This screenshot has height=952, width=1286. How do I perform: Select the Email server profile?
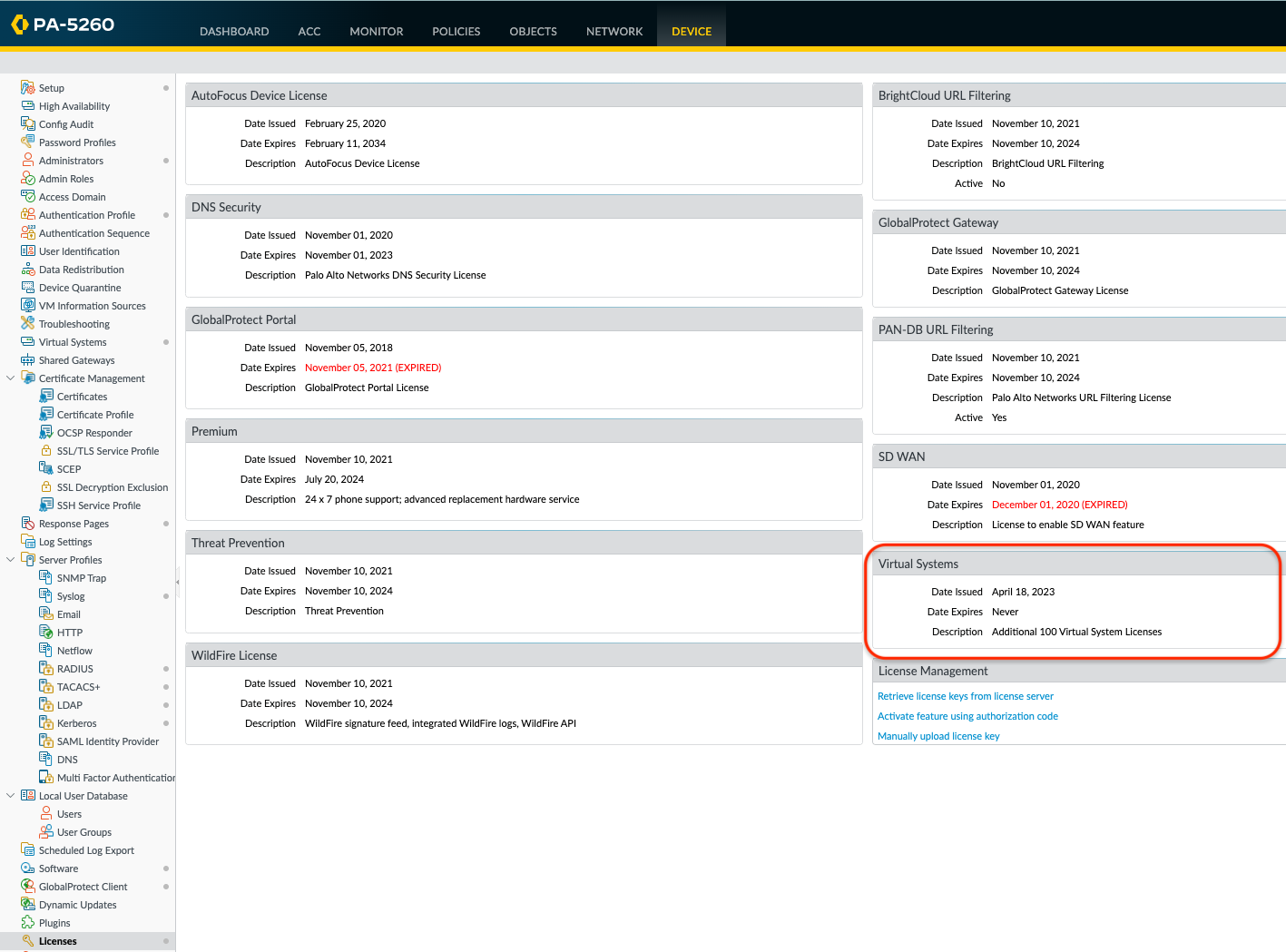[x=69, y=614]
